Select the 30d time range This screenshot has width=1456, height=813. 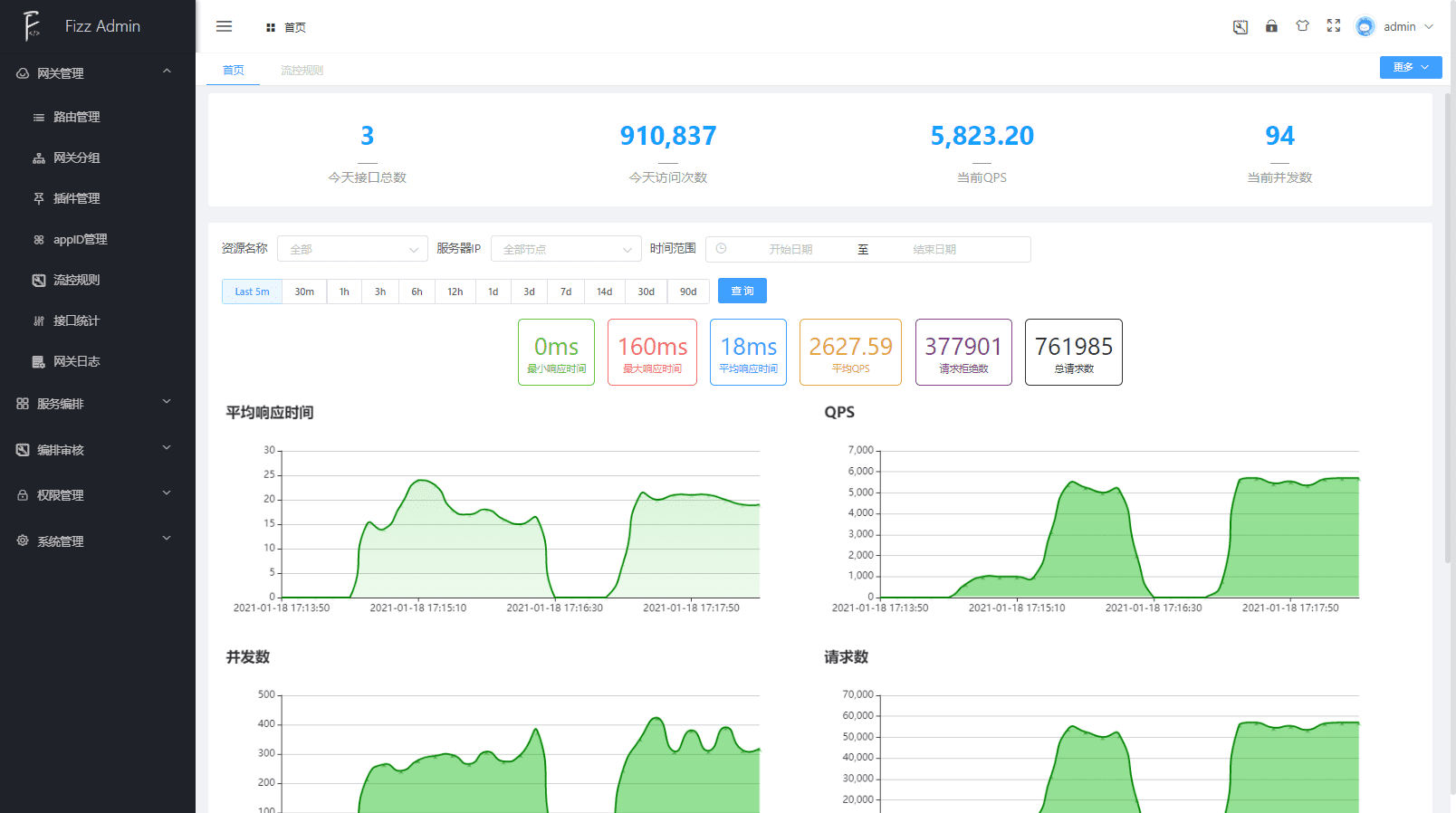647,292
